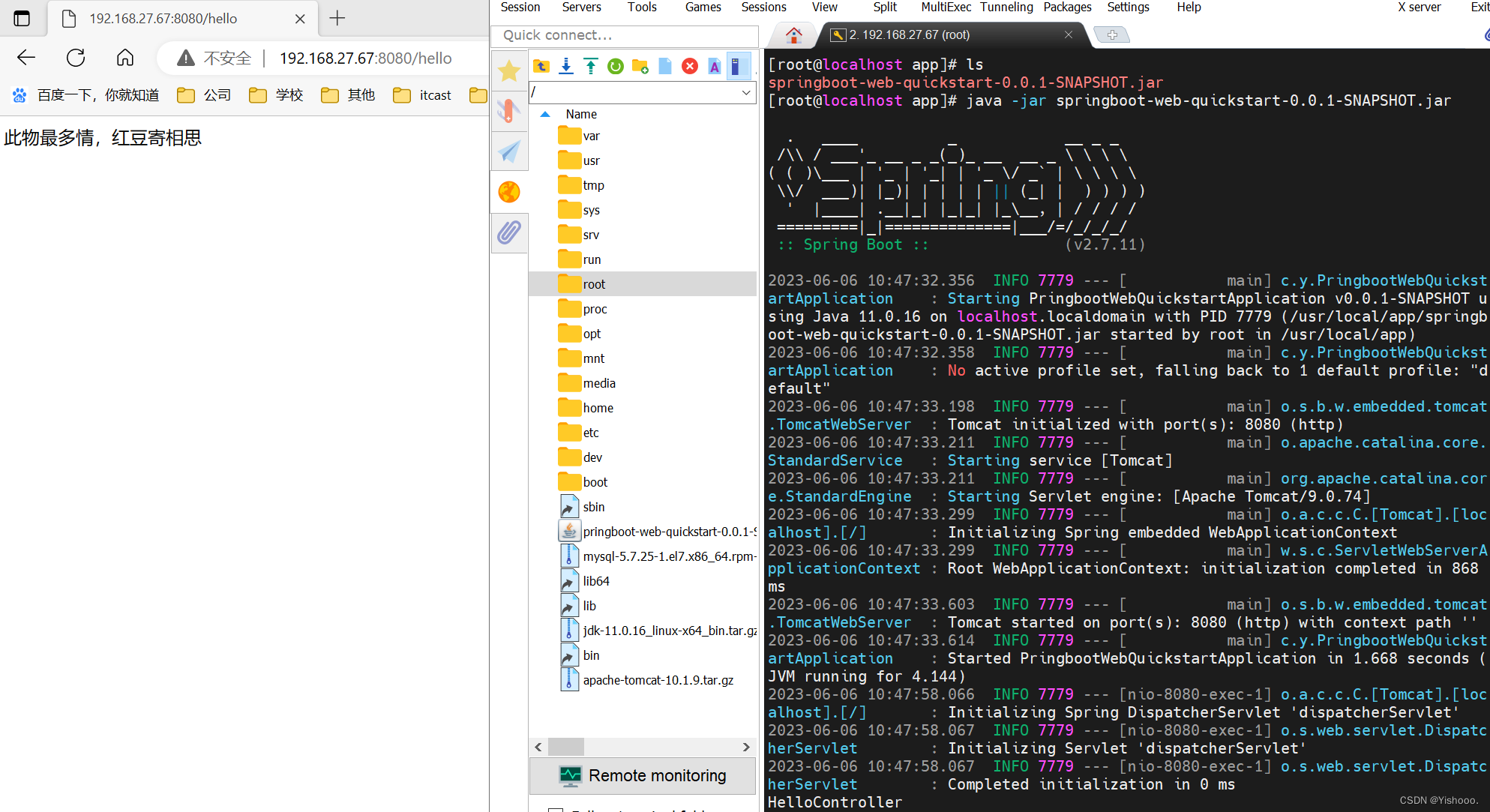Open the Tunneling menu item
The width and height of the screenshot is (1490, 812).
pos(1006,7)
